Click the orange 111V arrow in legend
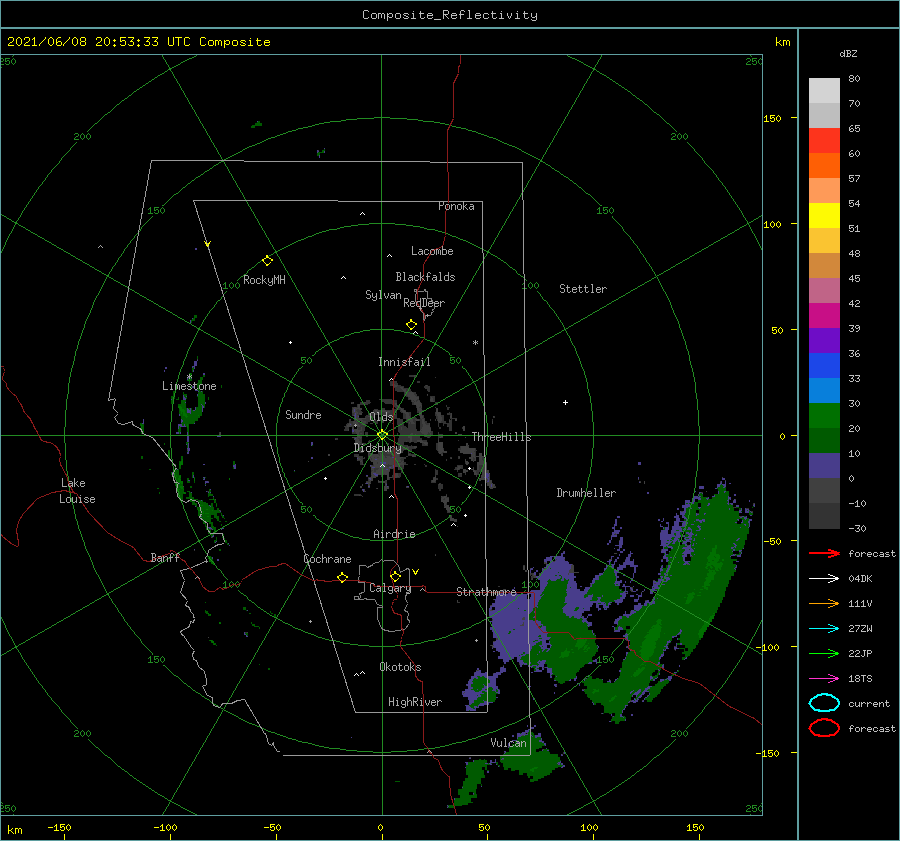This screenshot has height=841, width=900. click(x=824, y=603)
